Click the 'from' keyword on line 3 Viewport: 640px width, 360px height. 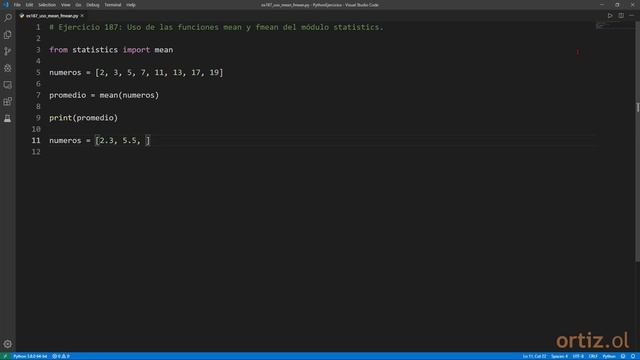point(58,50)
